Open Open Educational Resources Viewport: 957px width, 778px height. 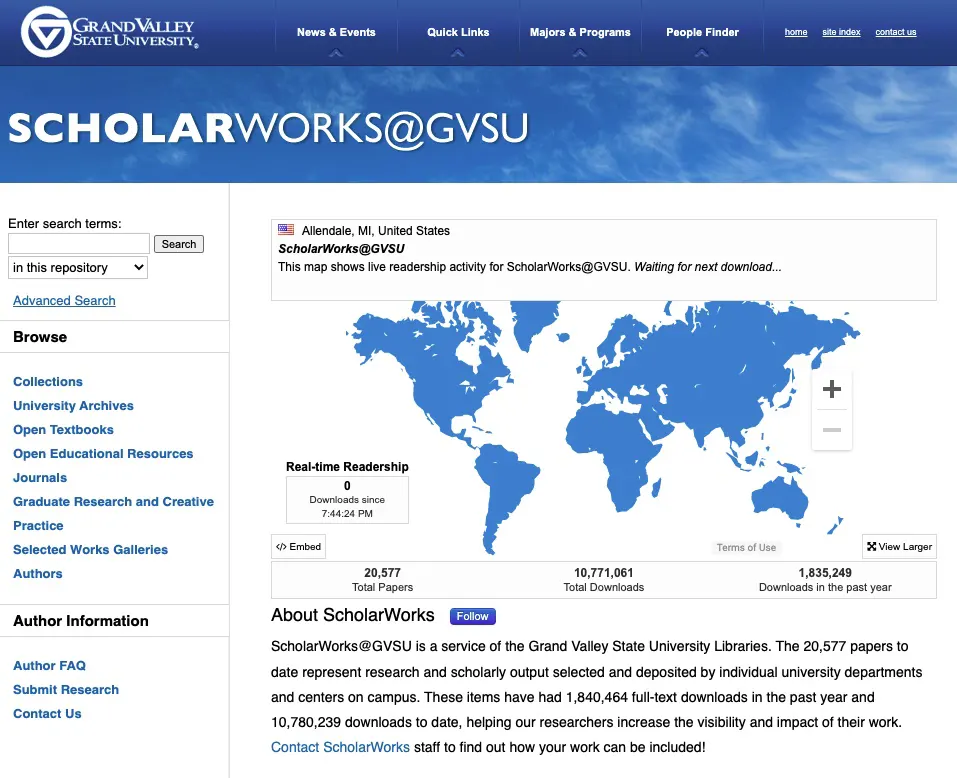tap(103, 453)
